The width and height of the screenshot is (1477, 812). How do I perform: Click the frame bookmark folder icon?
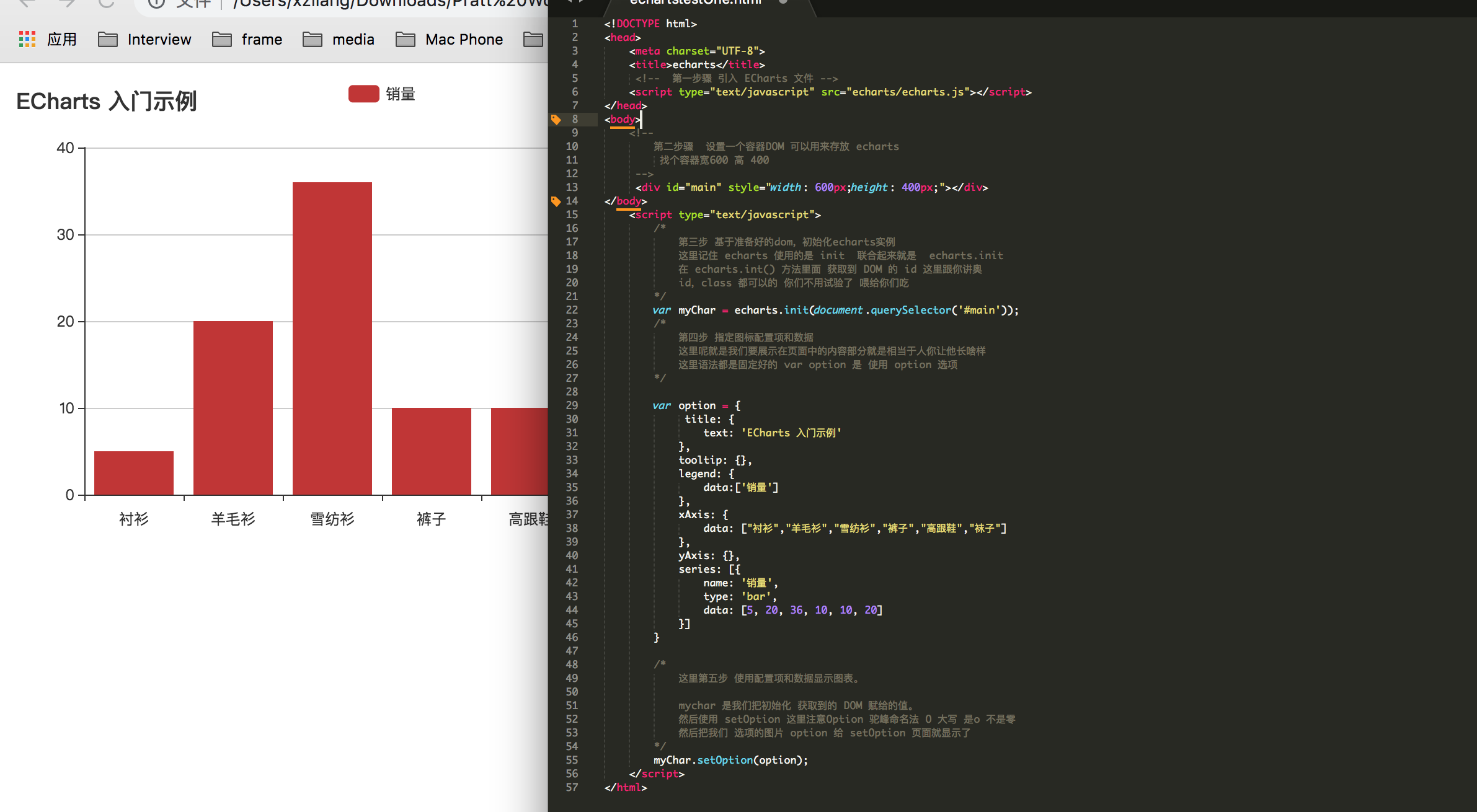[222, 40]
